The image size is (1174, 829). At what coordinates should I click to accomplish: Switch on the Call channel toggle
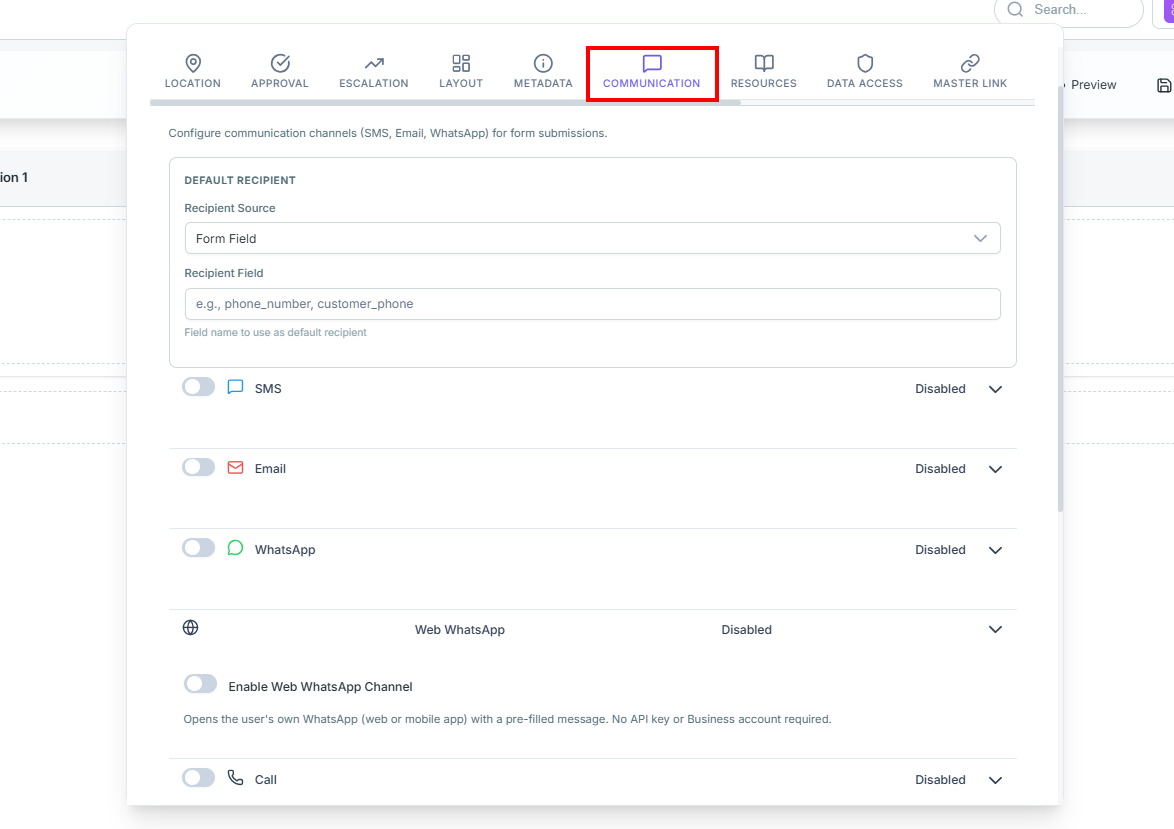(x=198, y=778)
